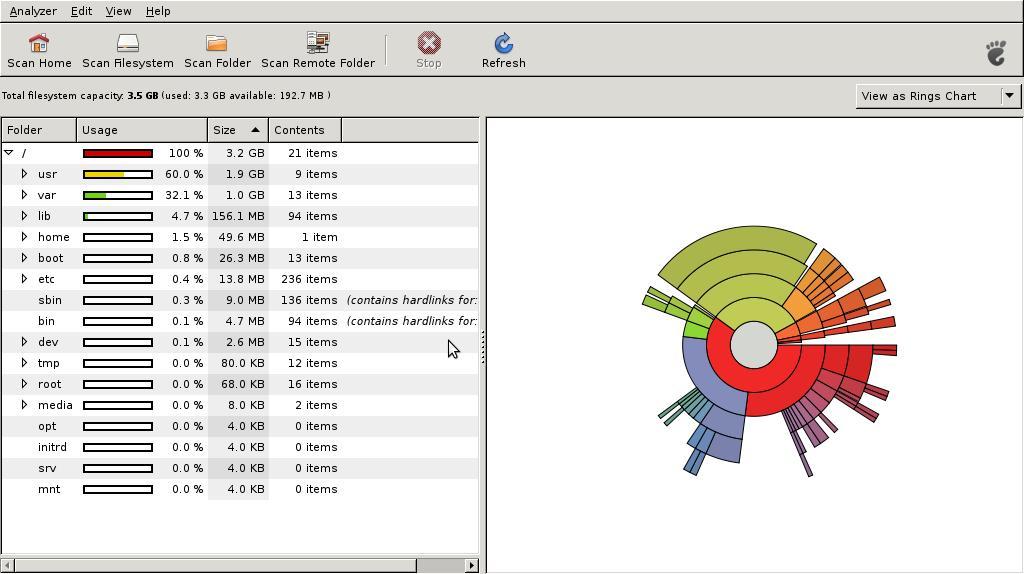Image resolution: width=1024 pixels, height=574 pixels.
Task: Click the 156.1 MB size cell
Action: coord(238,216)
